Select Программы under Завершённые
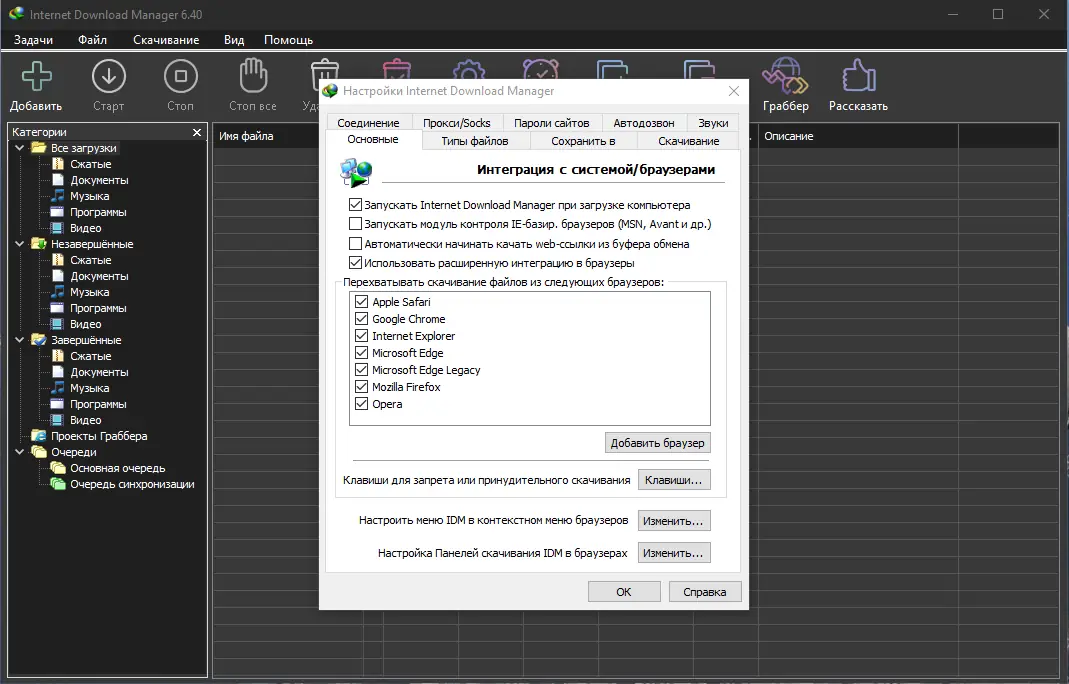1069x684 pixels. tap(98, 404)
